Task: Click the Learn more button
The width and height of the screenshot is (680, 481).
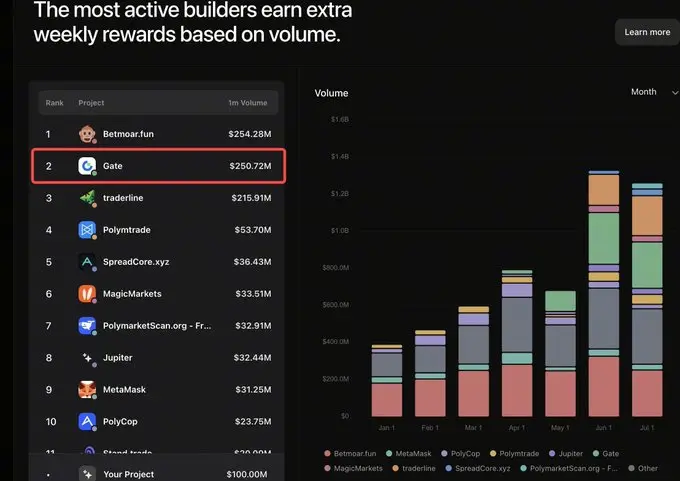Action: click(647, 32)
